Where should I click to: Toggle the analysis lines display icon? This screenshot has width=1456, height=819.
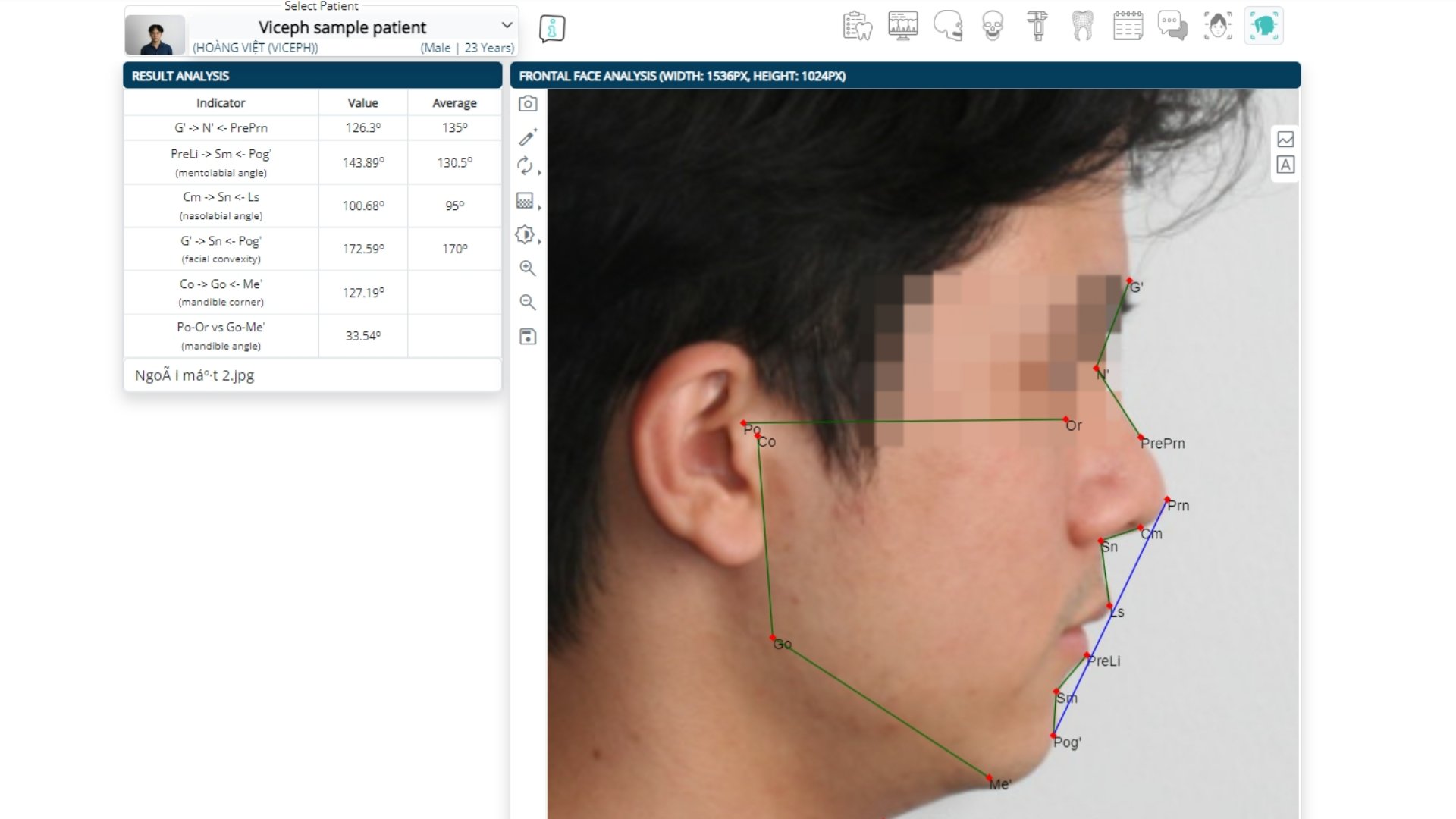tap(1285, 140)
